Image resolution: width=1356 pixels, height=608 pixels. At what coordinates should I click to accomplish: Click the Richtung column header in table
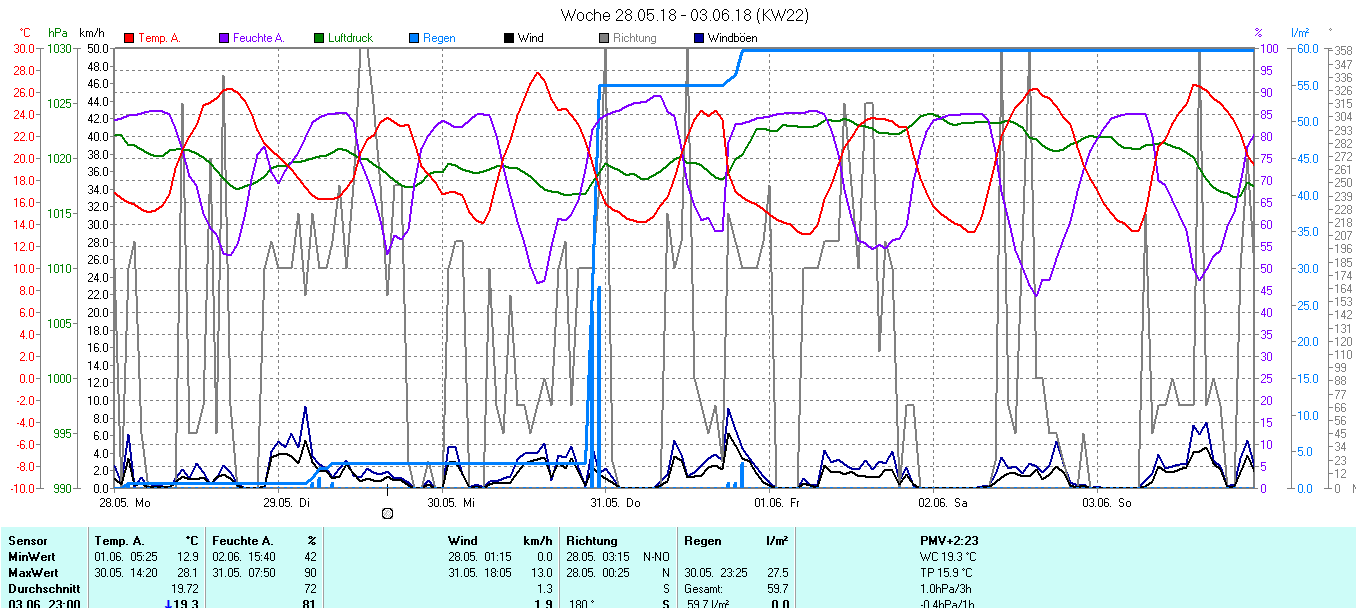pos(592,541)
